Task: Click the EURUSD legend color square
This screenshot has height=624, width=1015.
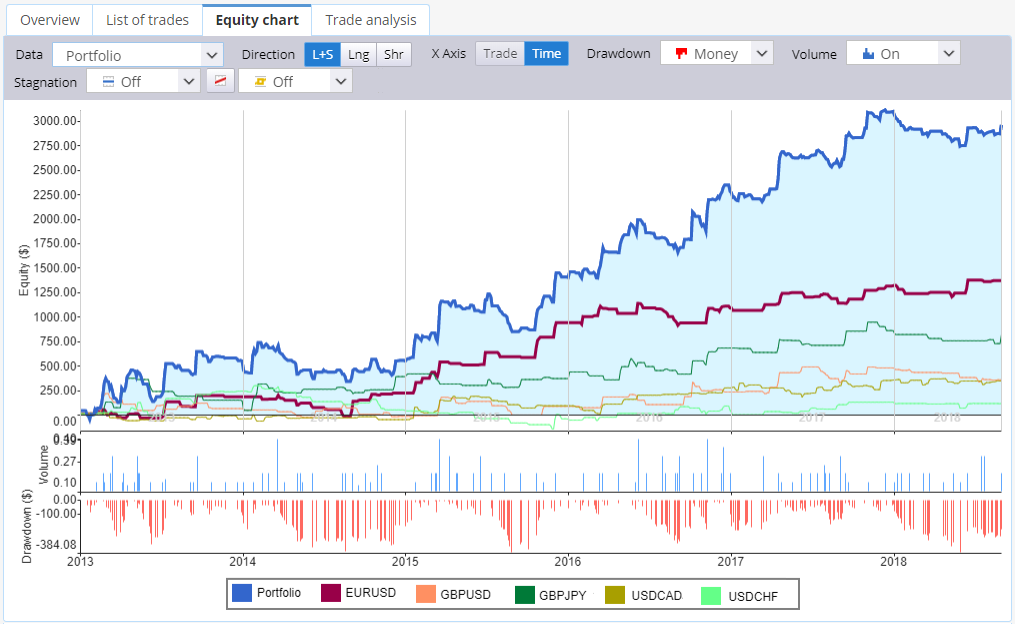Action: [x=331, y=593]
